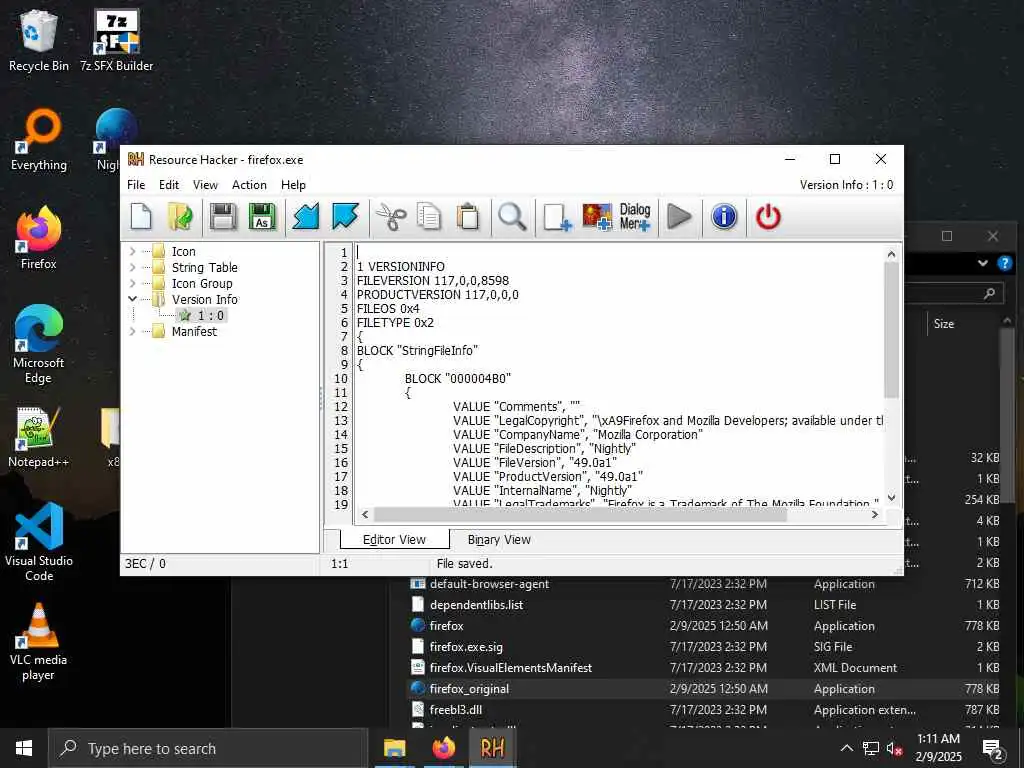Open About with the blue info icon
Image resolution: width=1024 pixels, height=768 pixels.
(x=724, y=217)
